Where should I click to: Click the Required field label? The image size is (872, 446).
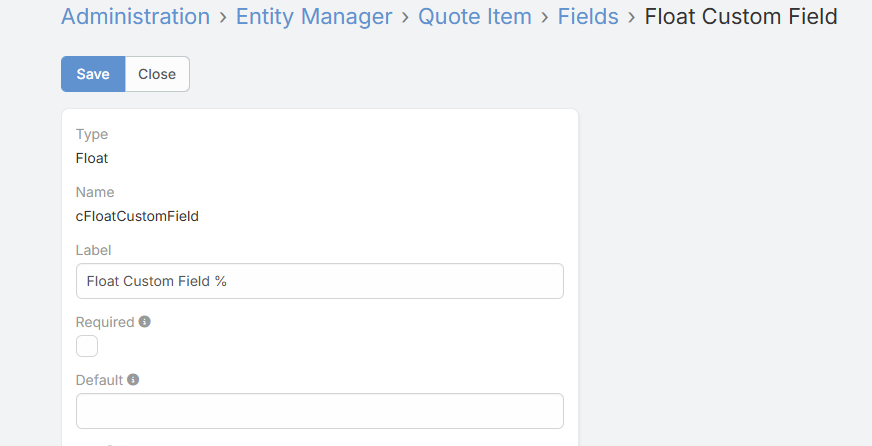click(x=105, y=322)
